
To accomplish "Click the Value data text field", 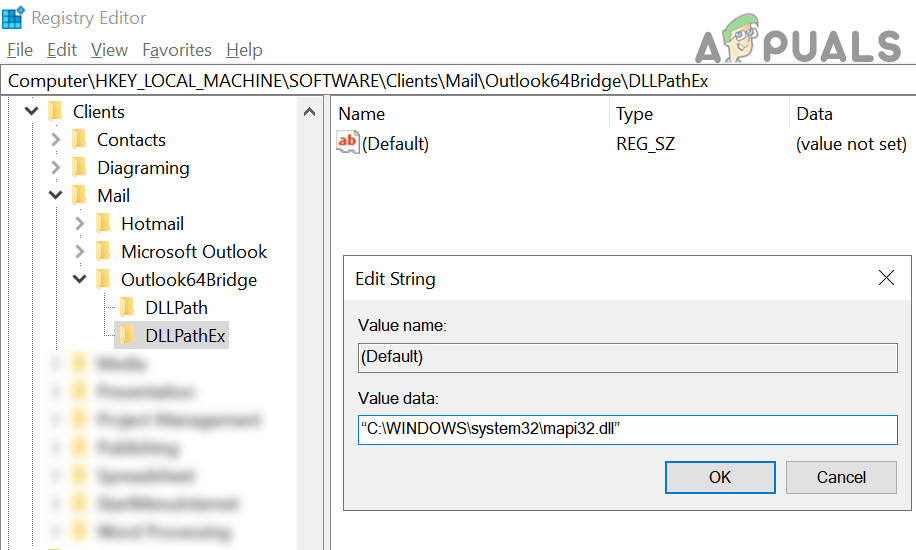I will (x=627, y=430).
